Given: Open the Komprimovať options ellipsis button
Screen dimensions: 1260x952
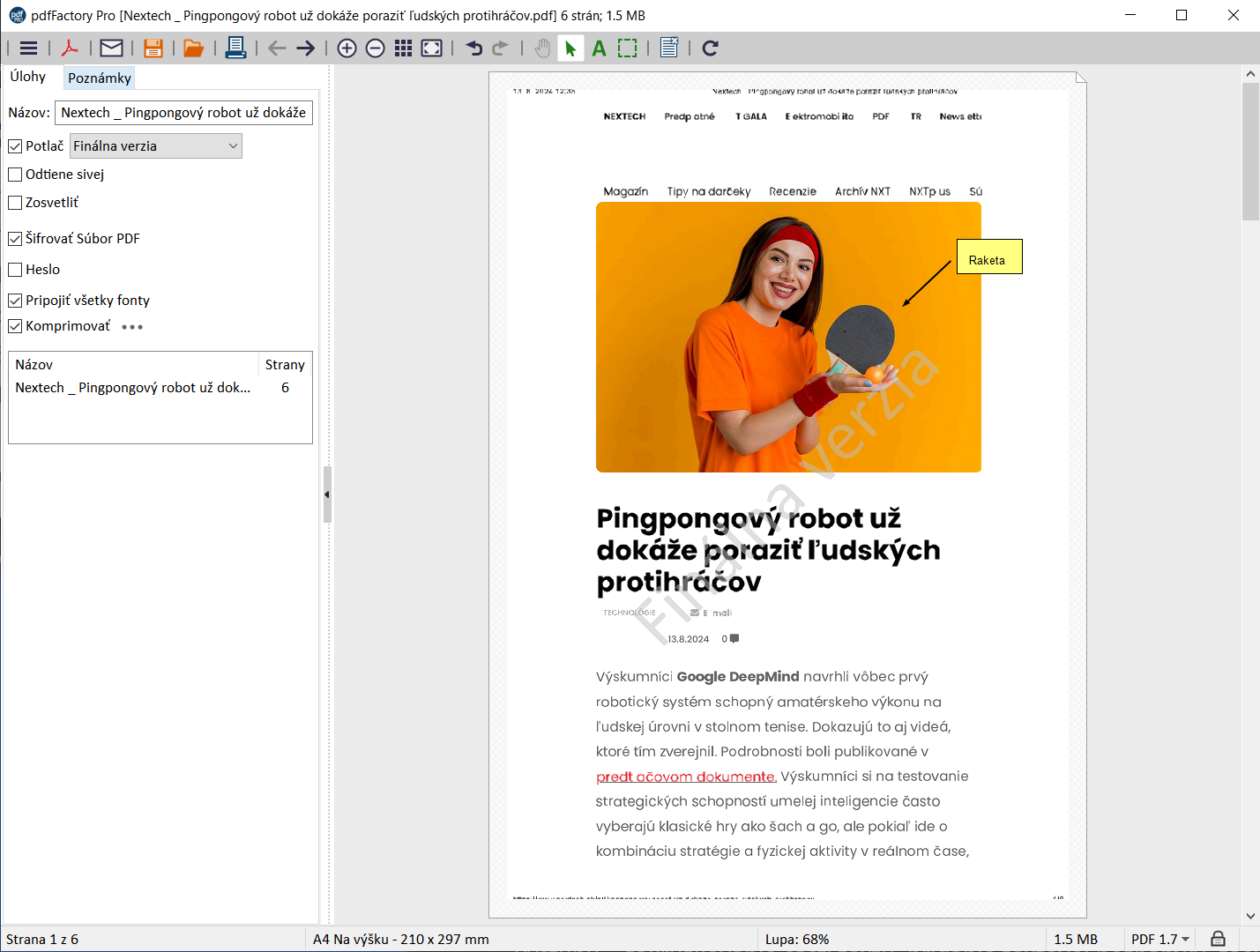Looking at the screenshot, I should pos(132,327).
